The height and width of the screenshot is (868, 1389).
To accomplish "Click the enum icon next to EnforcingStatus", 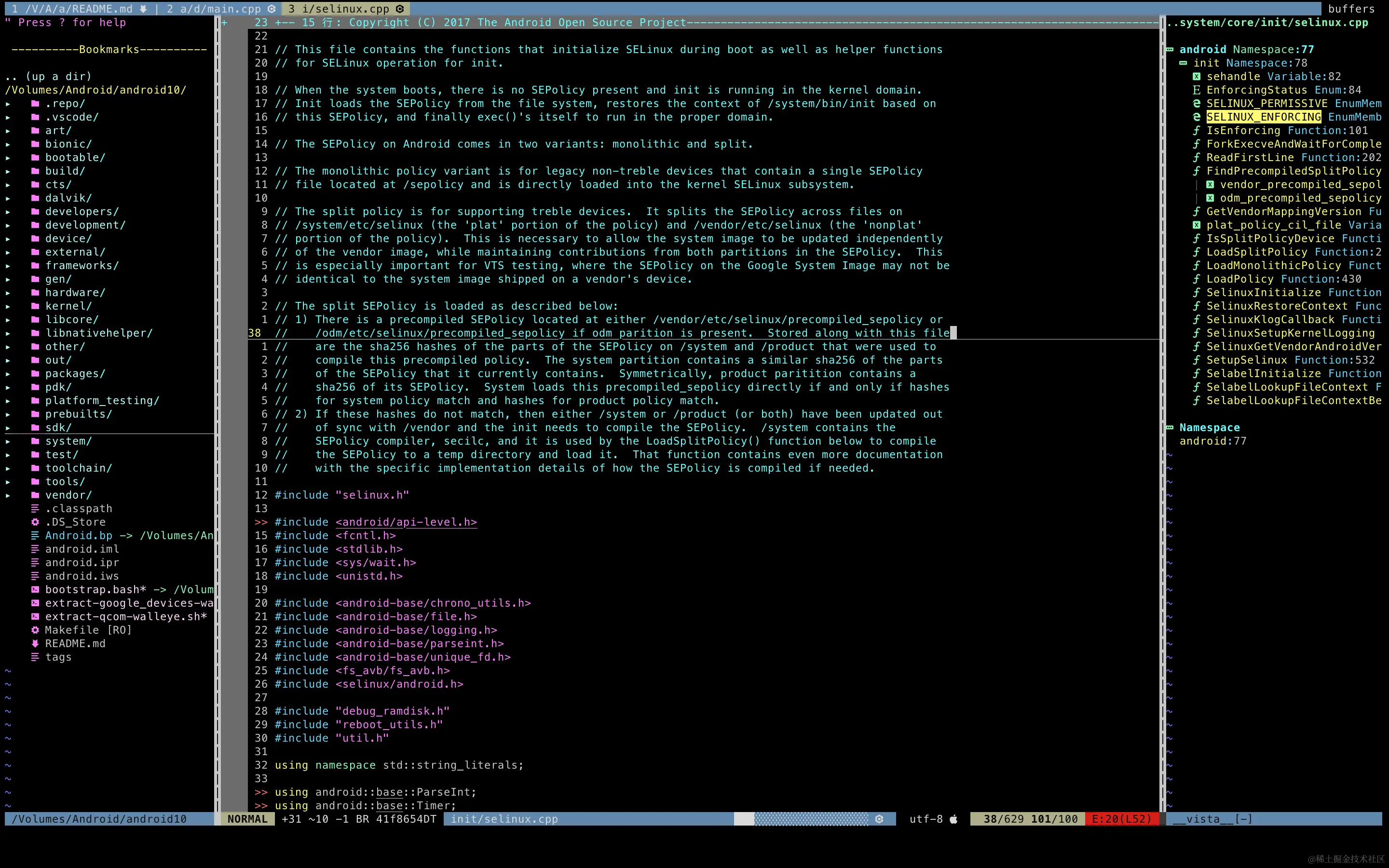I will [x=1196, y=90].
